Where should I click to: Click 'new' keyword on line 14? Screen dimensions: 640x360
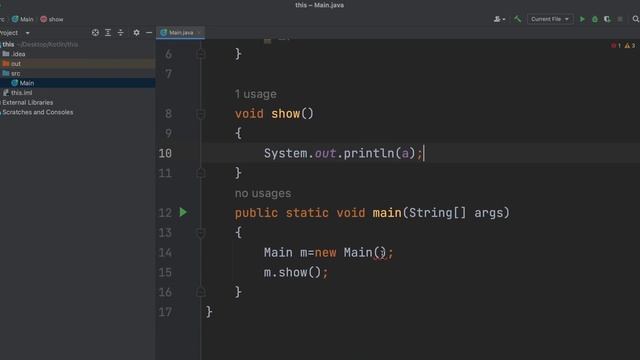[x=325, y=253]
